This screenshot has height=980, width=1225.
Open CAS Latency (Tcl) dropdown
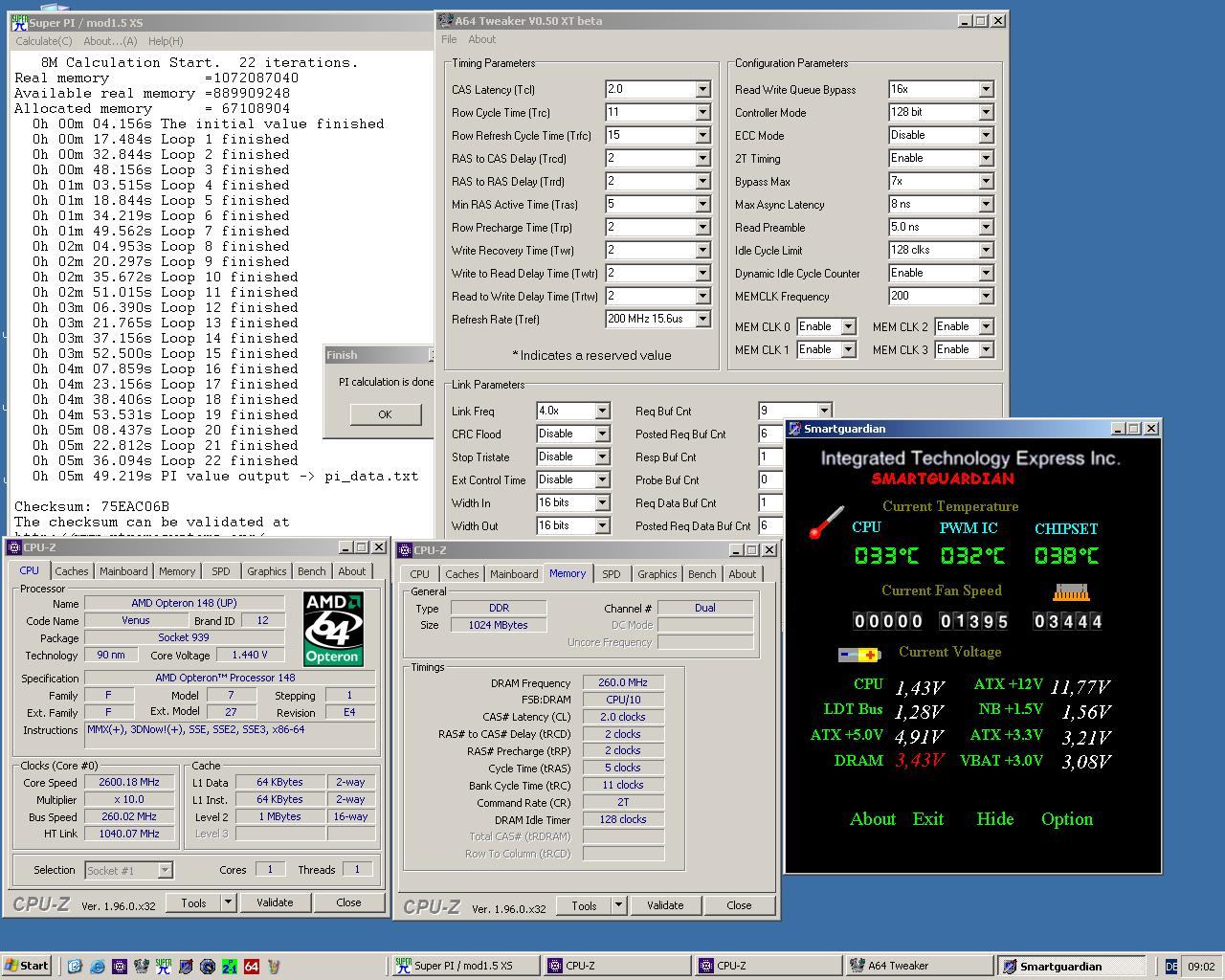click(x=702, y=89)
